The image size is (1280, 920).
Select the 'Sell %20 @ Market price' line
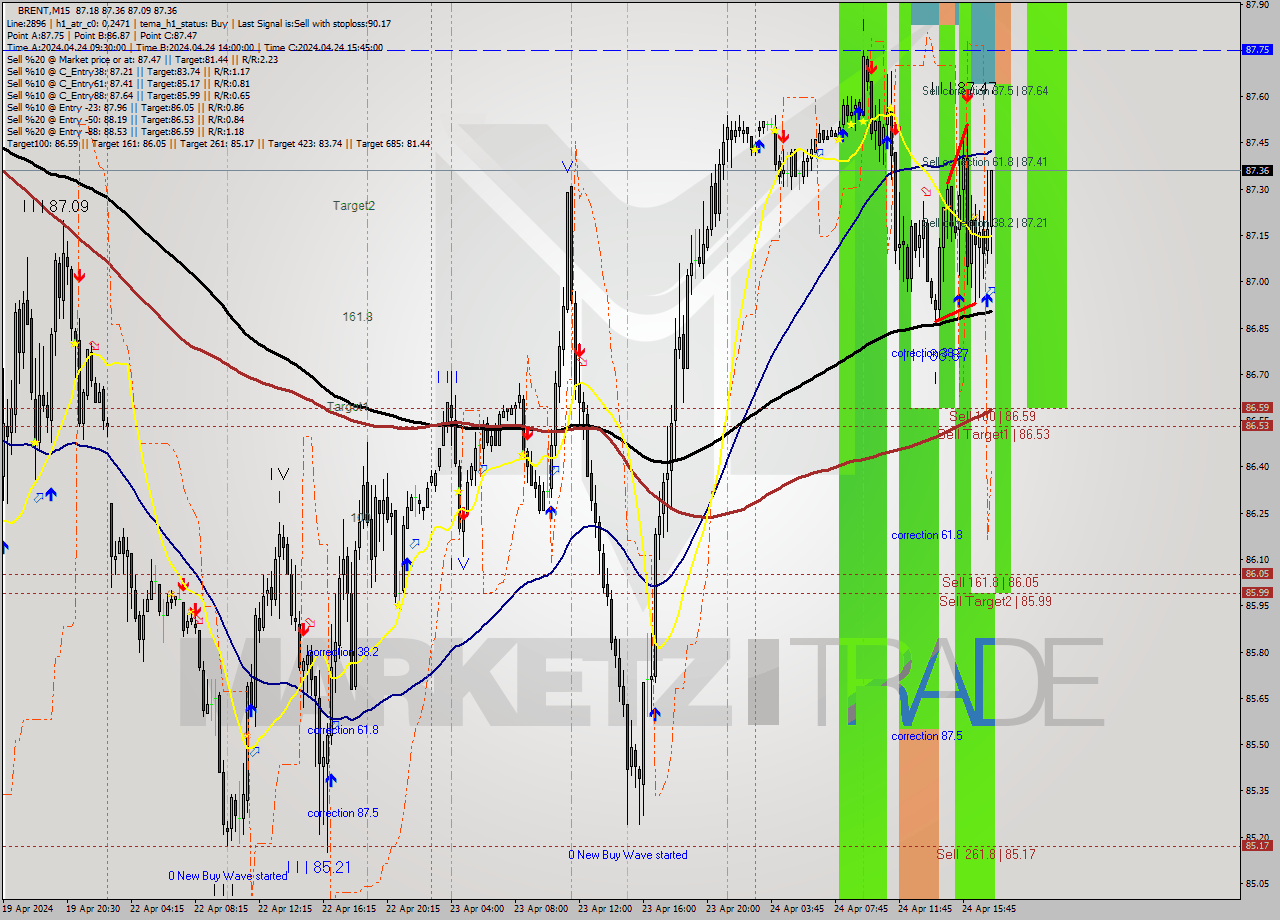pyautogui.click(x=142, y=59)
